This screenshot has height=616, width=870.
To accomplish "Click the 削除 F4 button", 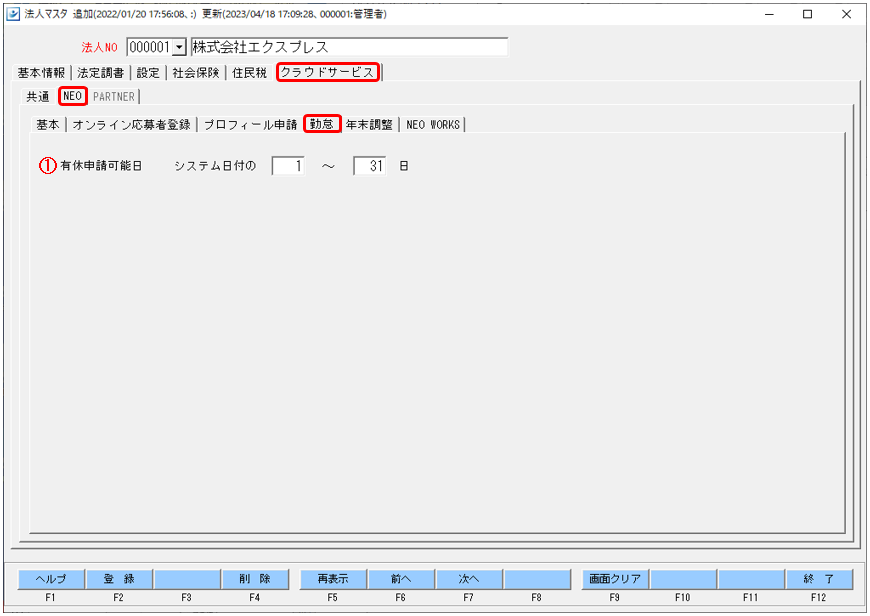I will [x=255, y=579].
